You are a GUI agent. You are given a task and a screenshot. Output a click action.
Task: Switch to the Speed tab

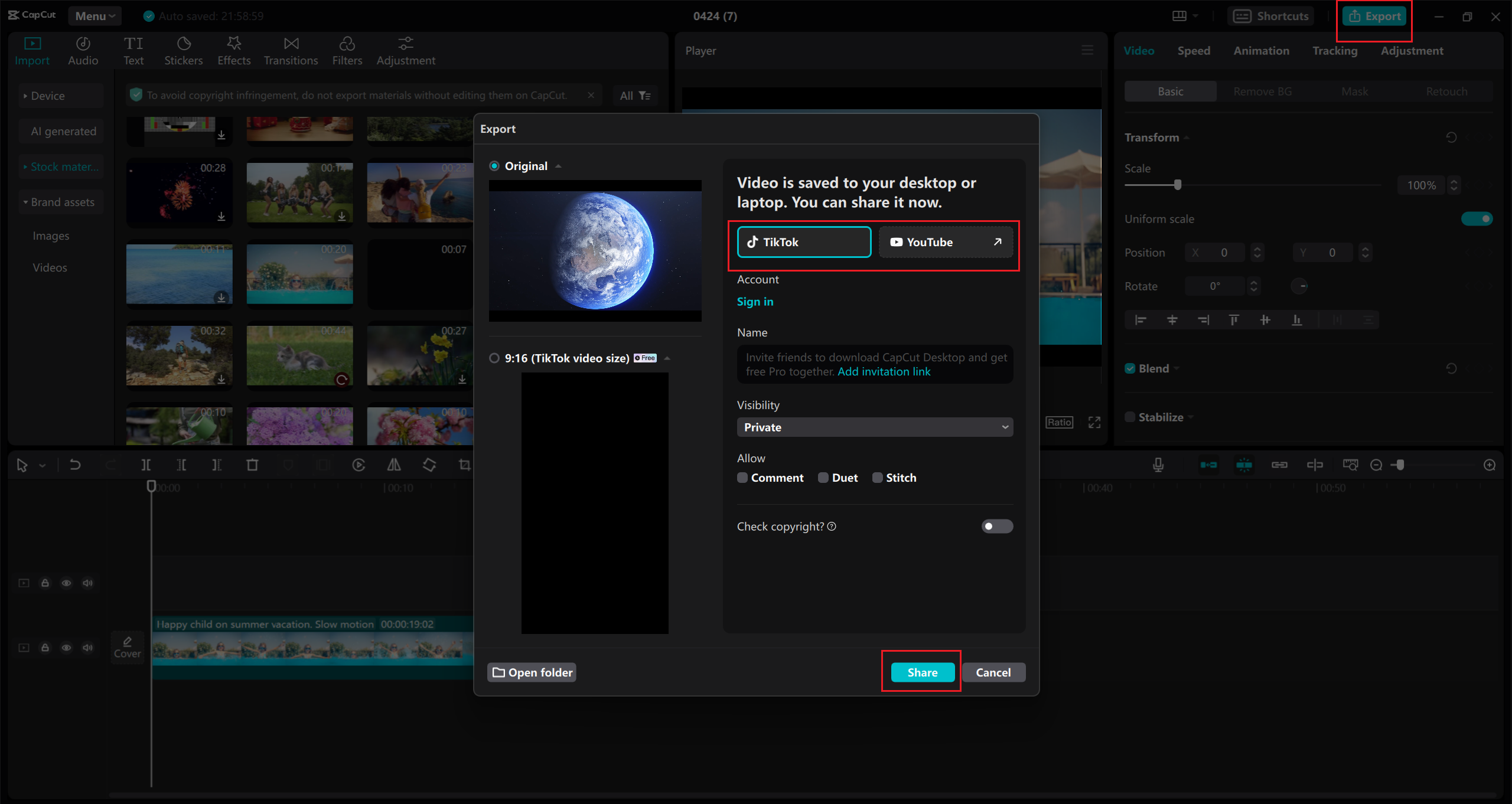pyautogui.click(x=1194, y=50)
